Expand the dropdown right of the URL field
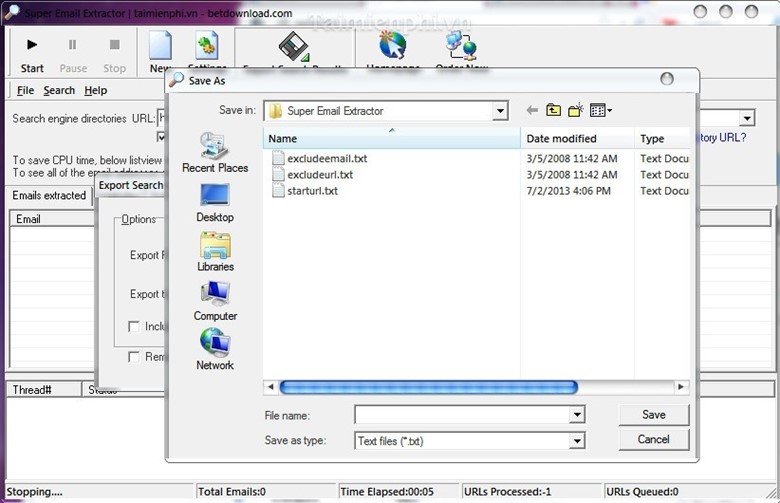 click(x=747, y=118)
